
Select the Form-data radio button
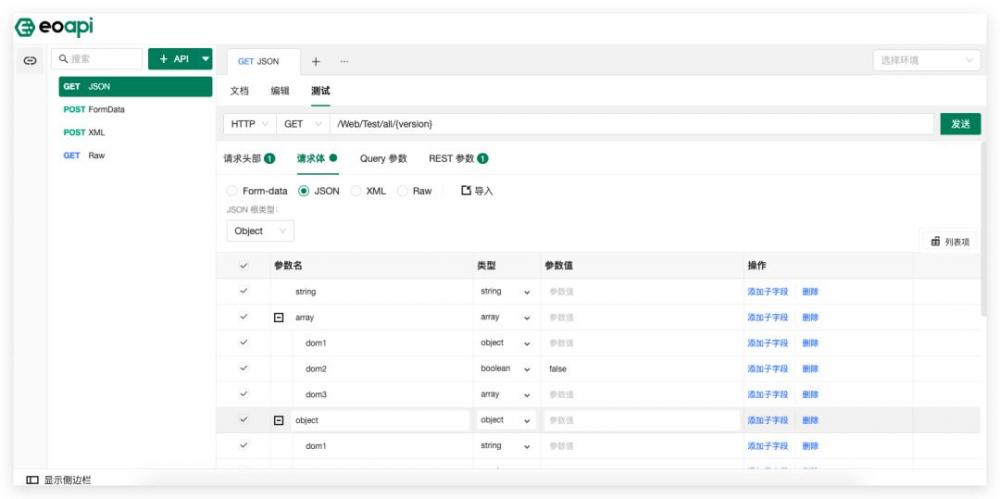[x=232, y=191]
